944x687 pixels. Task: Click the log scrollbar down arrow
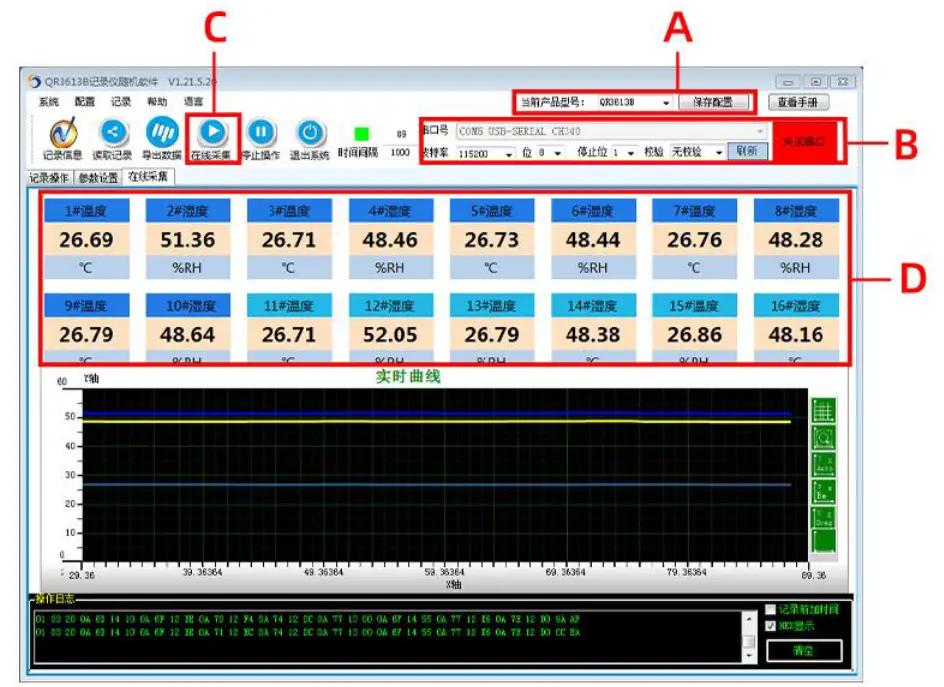pyautogui.click(x=749, y=656)
